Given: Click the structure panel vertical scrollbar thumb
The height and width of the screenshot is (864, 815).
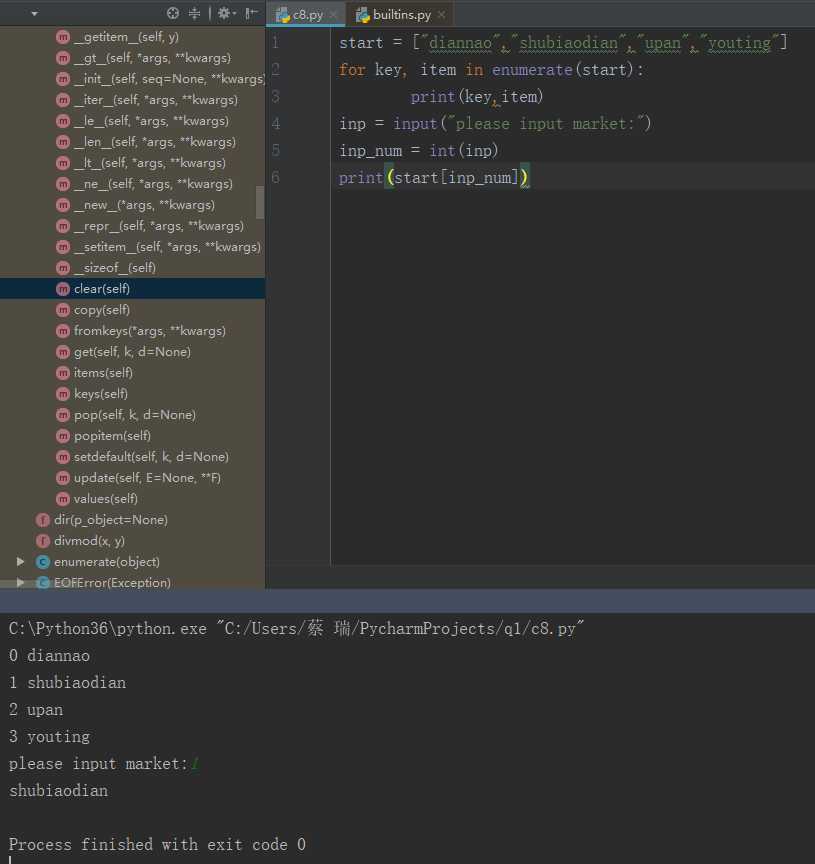Looking at the screenshot, I should tap(260, 202).
